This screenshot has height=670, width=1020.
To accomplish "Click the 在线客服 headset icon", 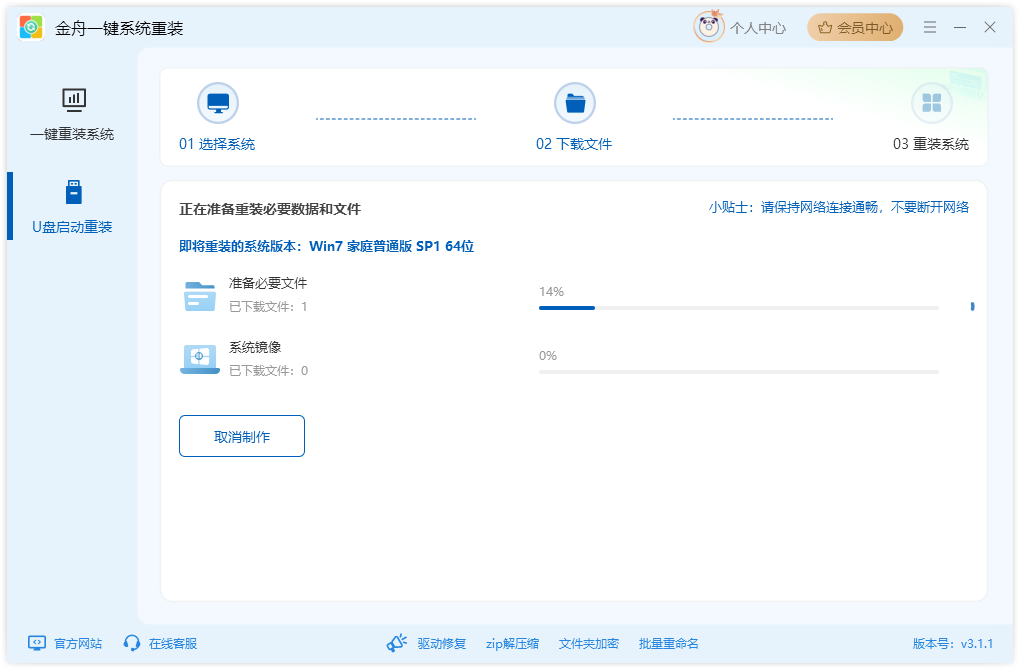I will [132, 643].
